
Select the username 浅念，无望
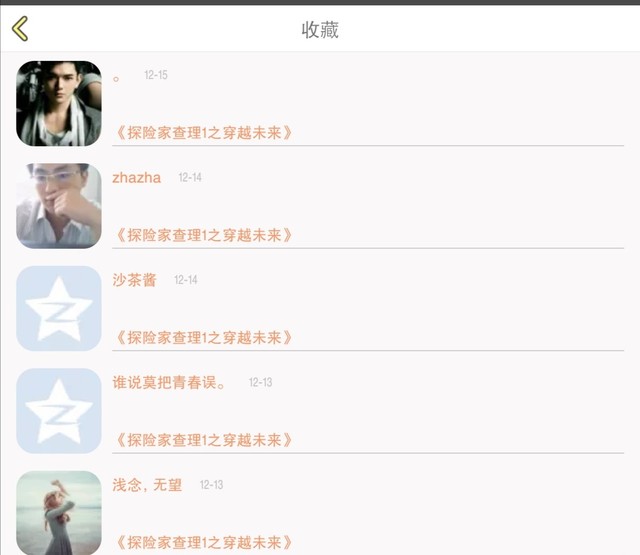coord(147,485)
